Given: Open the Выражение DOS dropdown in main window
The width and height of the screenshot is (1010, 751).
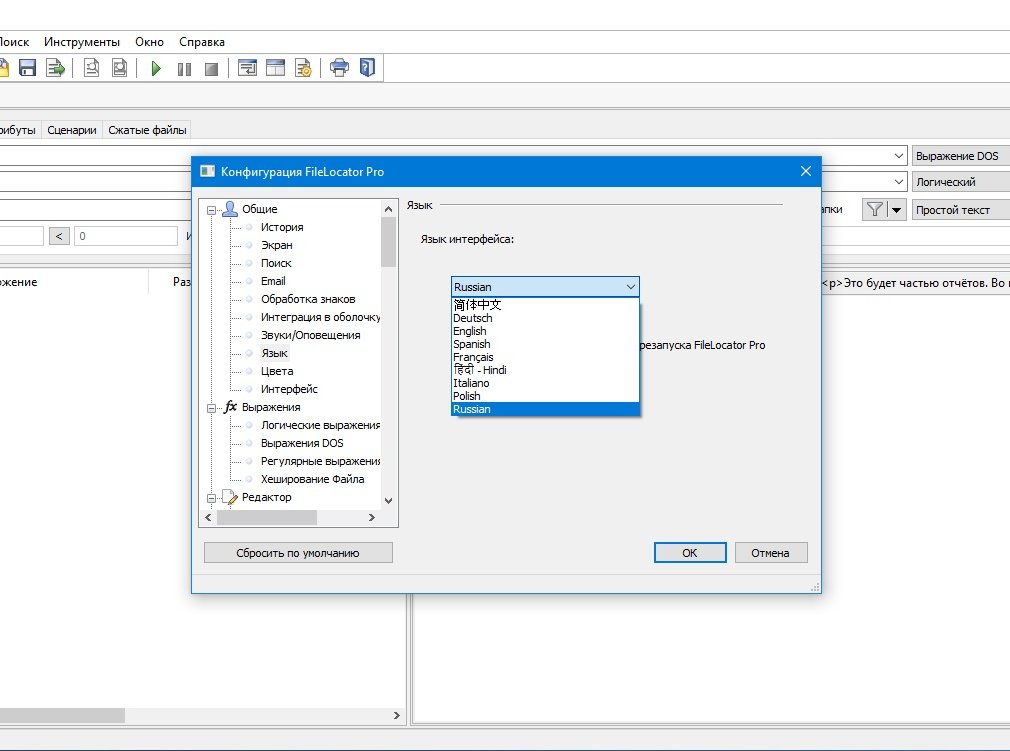Looking at the screenshot, I should tap(960, 156).
